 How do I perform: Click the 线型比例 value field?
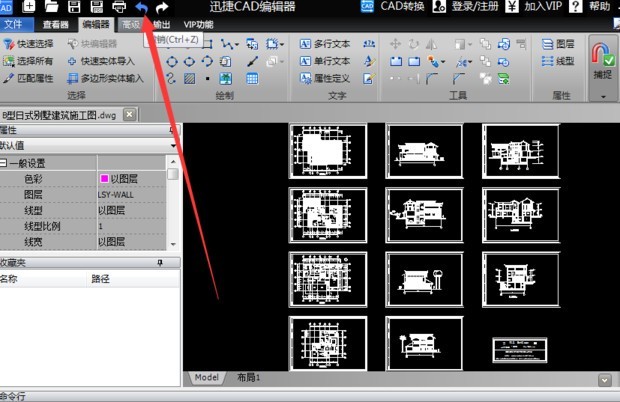pos(131,226)
